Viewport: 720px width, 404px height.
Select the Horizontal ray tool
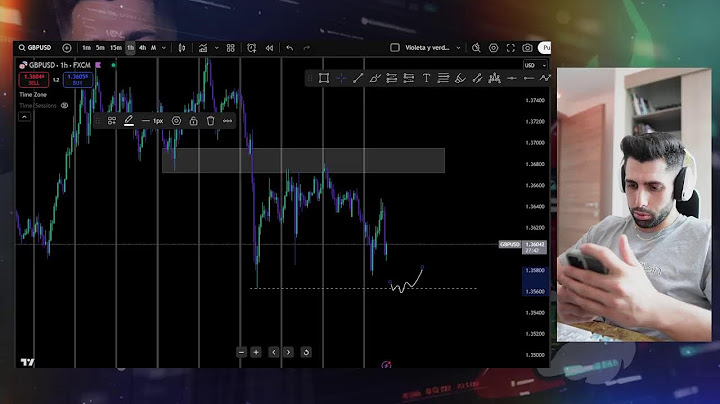[529, 79]
